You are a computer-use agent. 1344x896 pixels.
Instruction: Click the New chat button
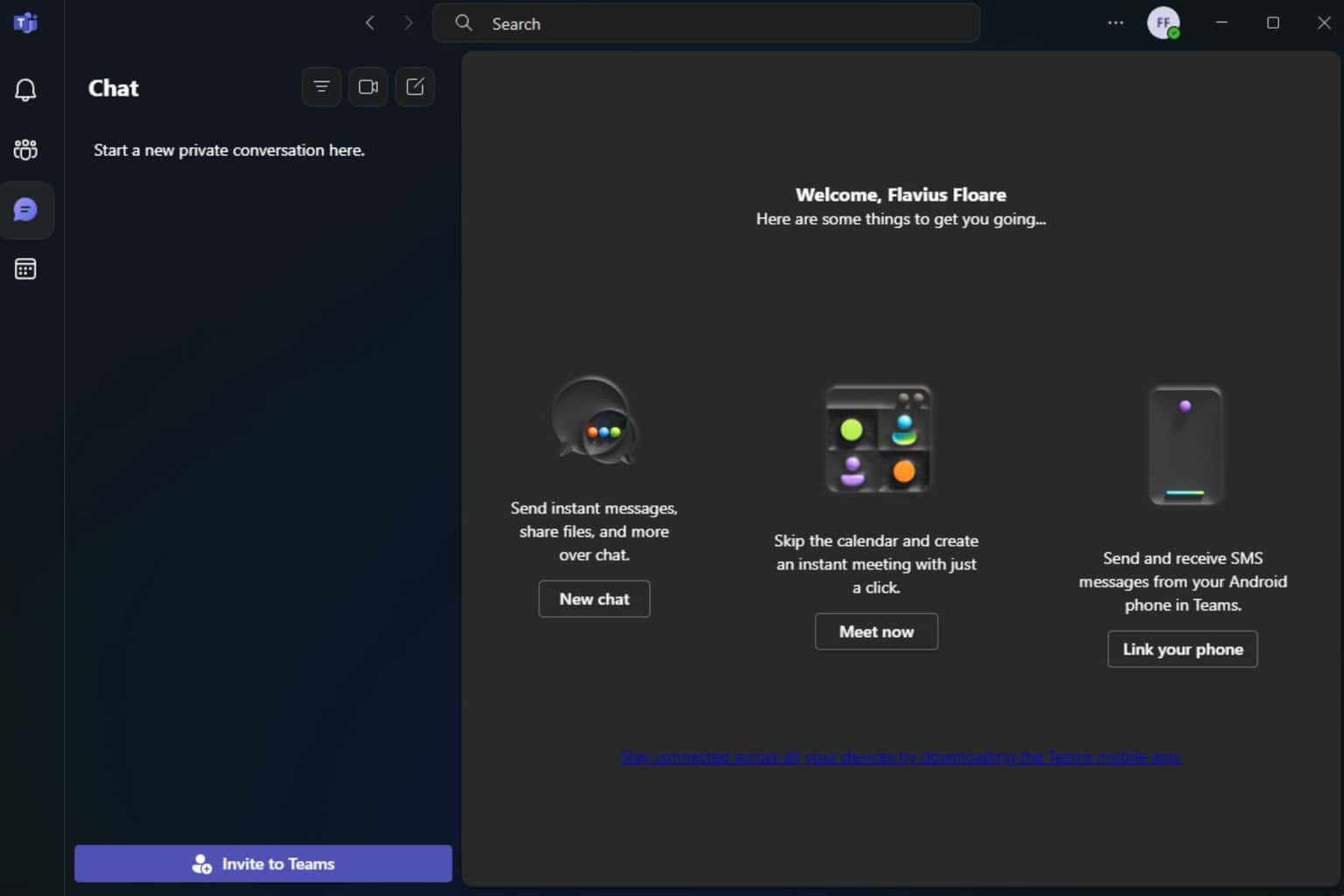click(x=594, y=599)
